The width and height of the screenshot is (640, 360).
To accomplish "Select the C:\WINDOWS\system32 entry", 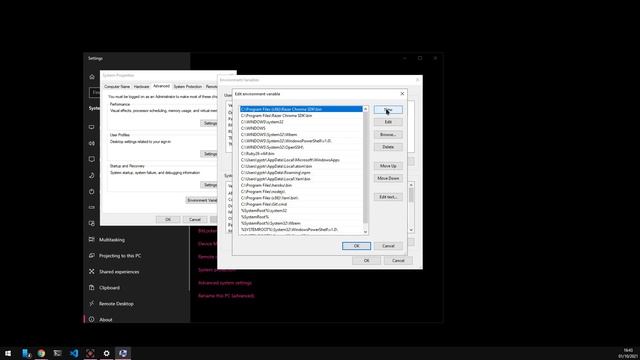I will [x=301, y=122].
